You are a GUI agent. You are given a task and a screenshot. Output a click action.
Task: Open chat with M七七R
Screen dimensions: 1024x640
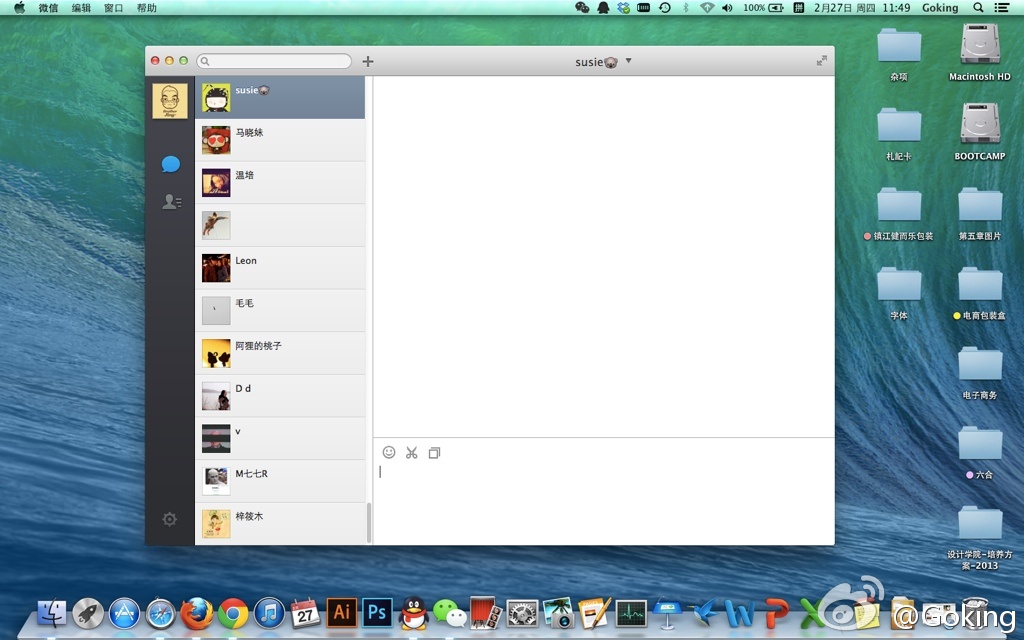click(x=280, y=481)
